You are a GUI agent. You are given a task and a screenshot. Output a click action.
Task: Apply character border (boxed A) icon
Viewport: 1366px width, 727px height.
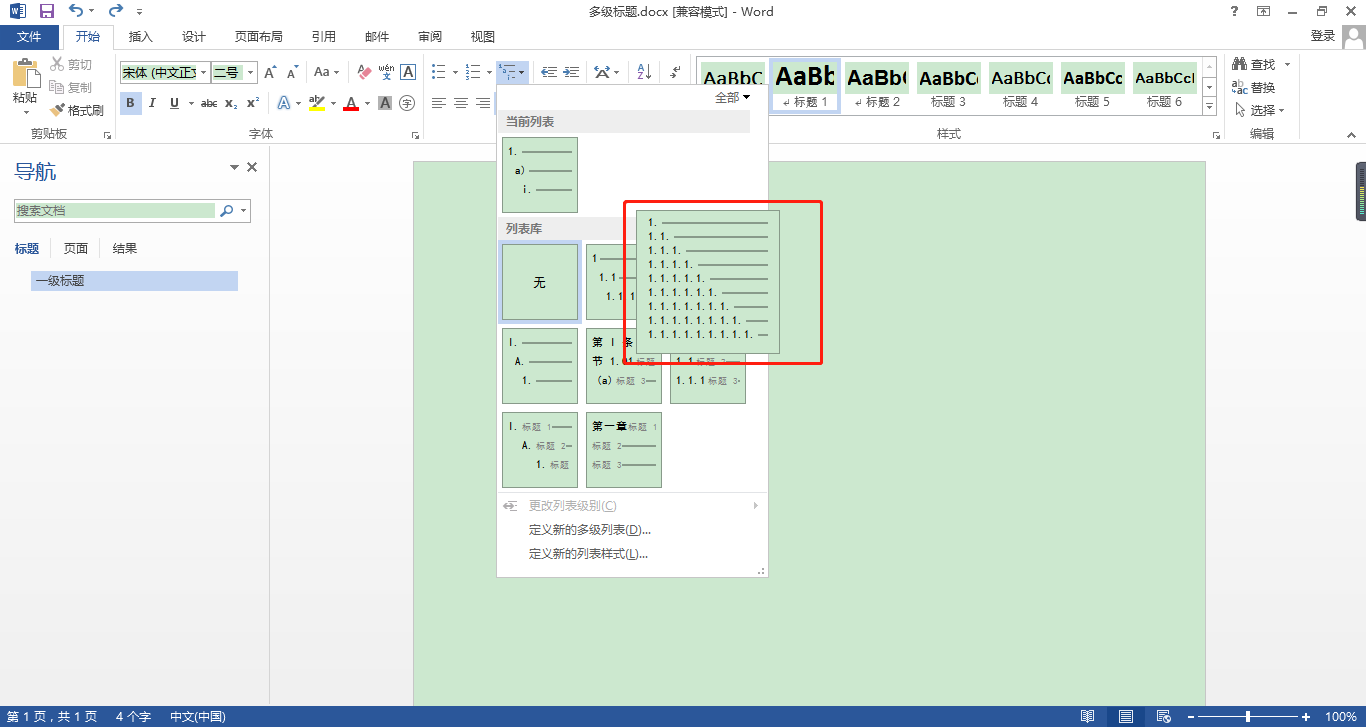(408, 72)
